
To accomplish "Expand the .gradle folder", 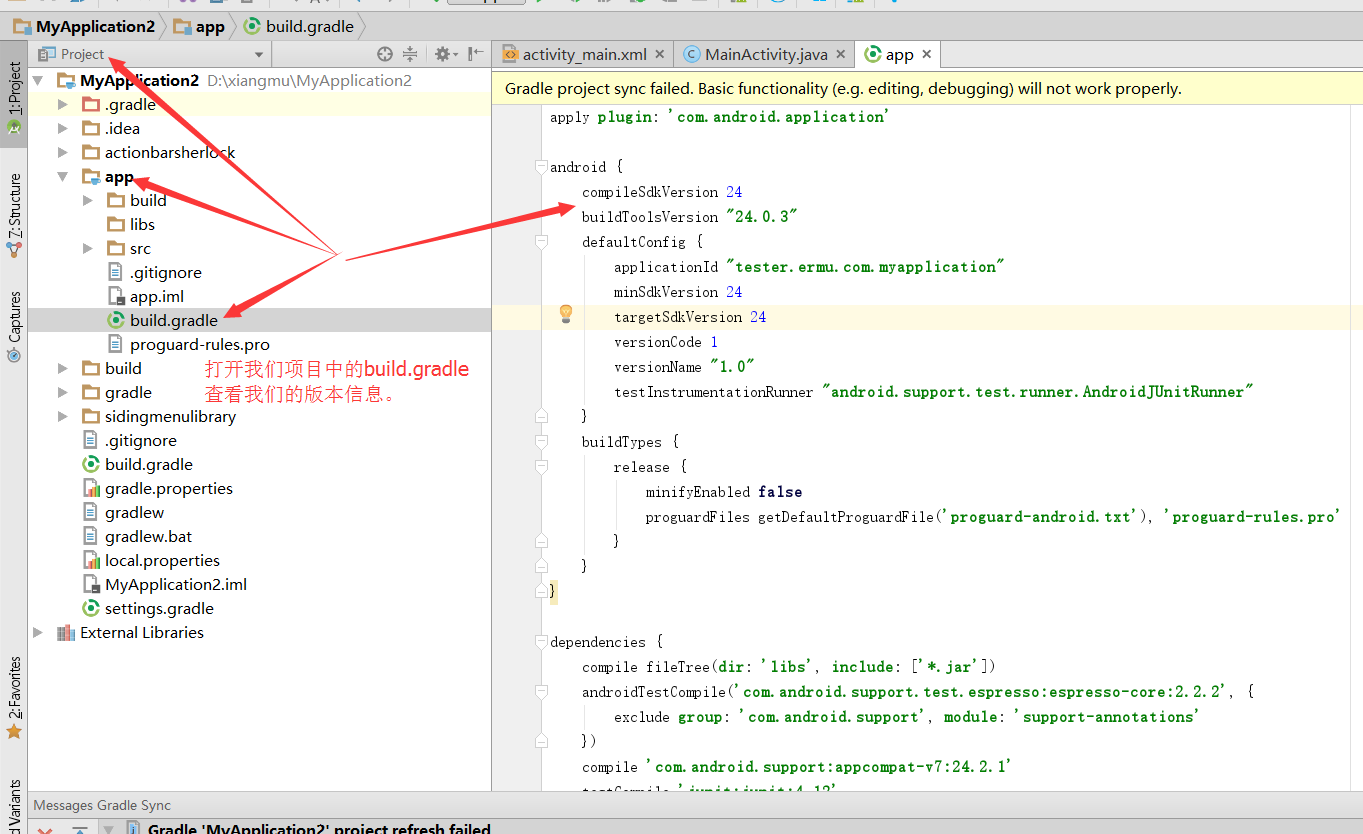I will 63,104.
